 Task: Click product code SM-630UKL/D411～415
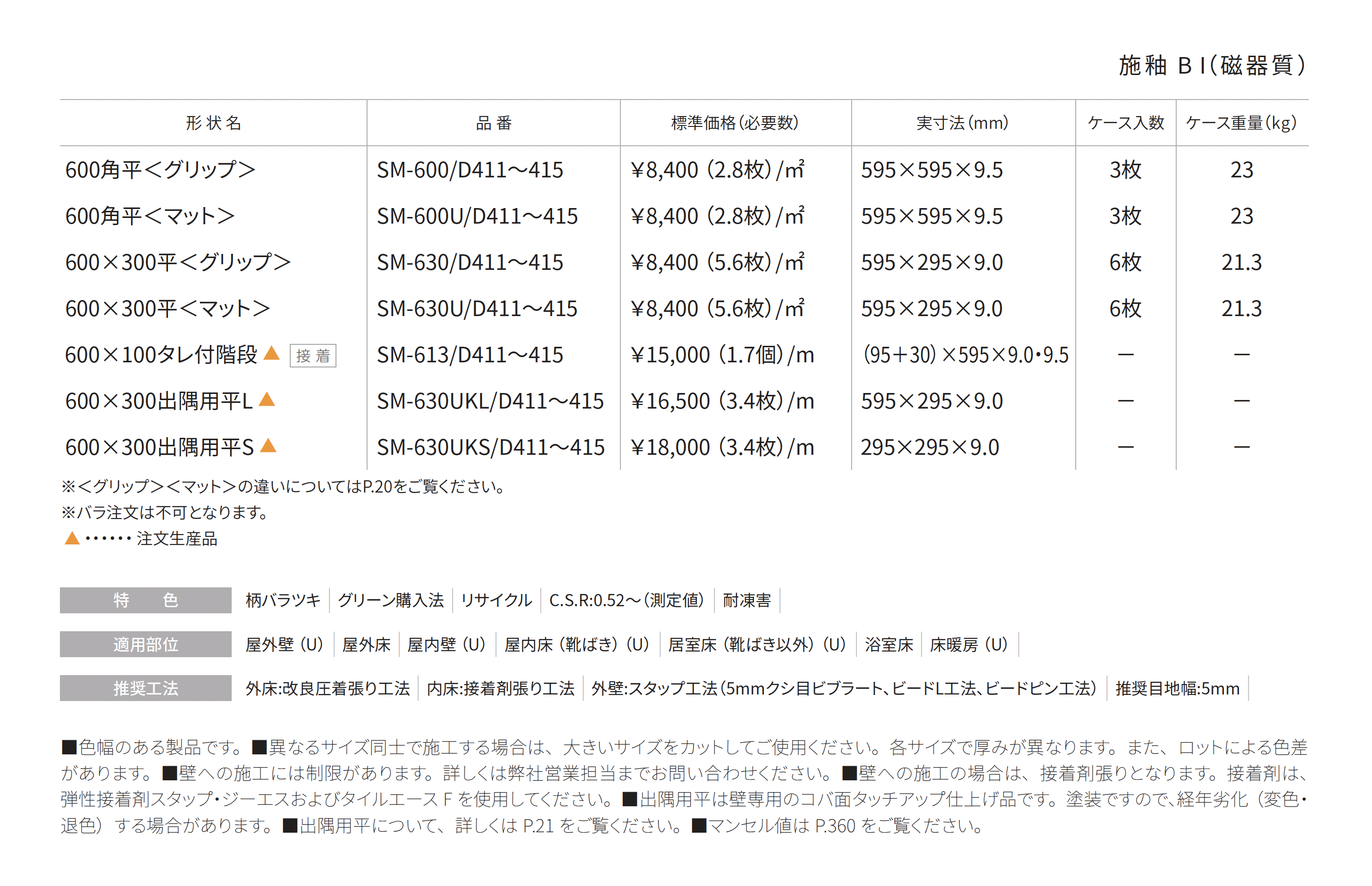[490, 401]
